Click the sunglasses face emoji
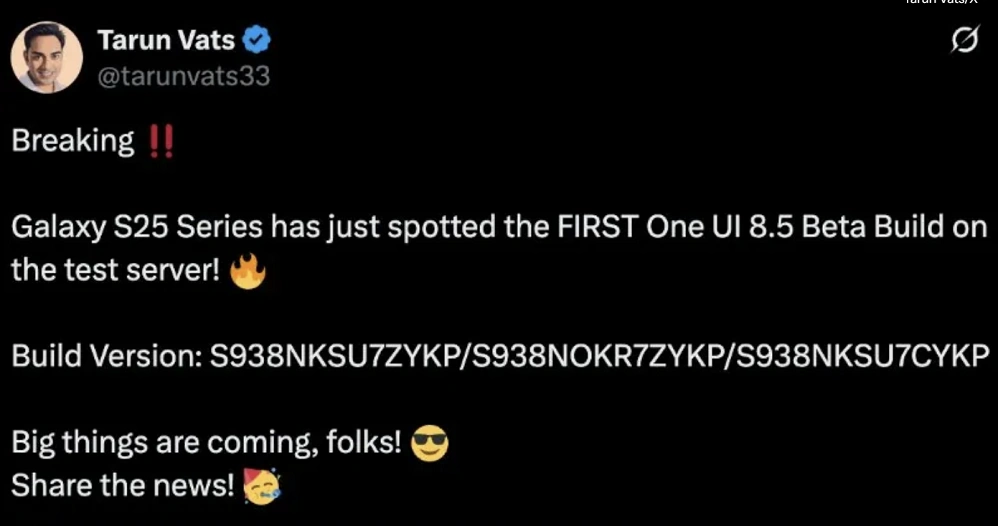 [430, 443]
